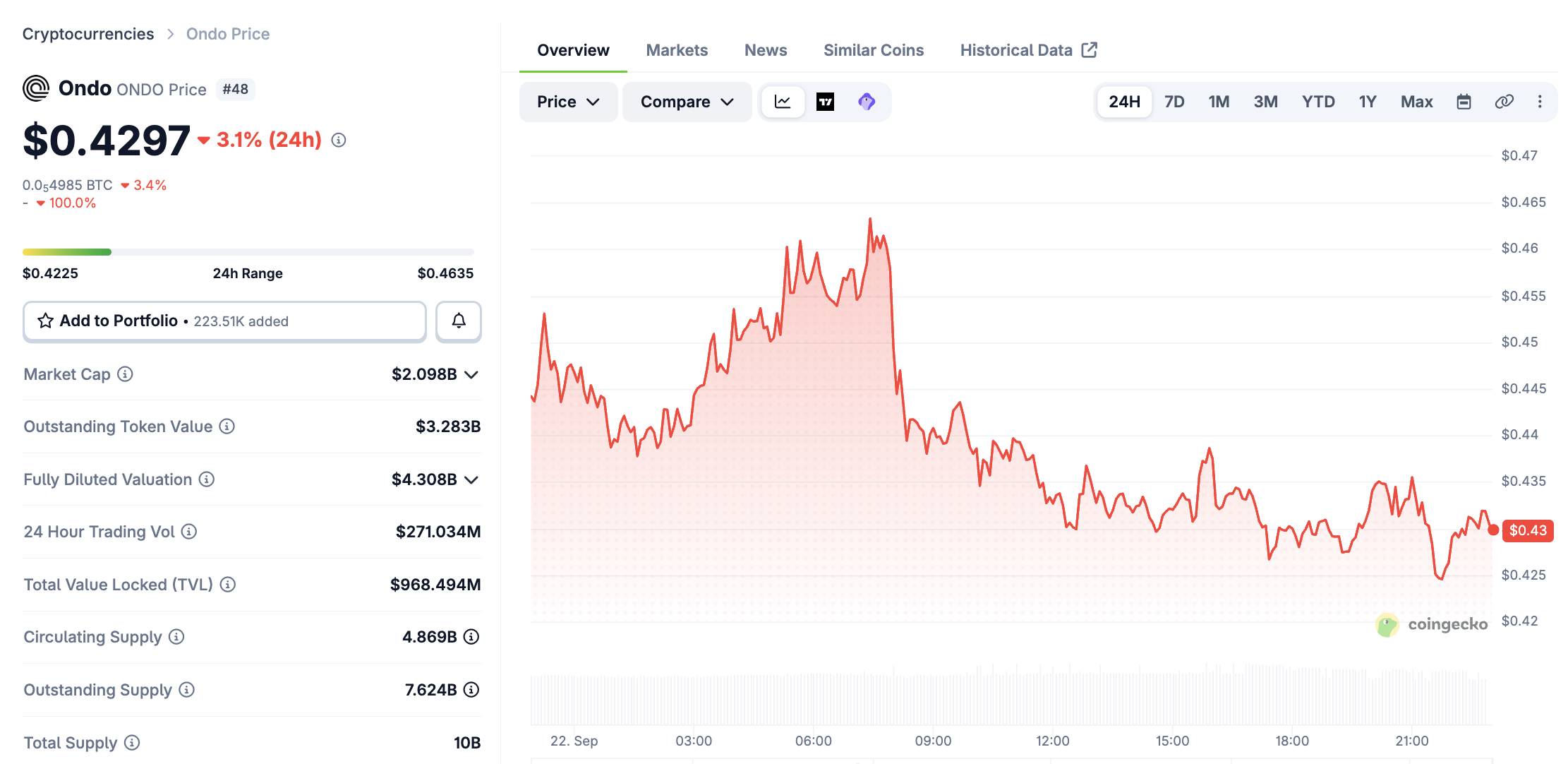1568x764 pixels.
Task: Open the calendar date range picker icon
Action: coord(1464,102)
